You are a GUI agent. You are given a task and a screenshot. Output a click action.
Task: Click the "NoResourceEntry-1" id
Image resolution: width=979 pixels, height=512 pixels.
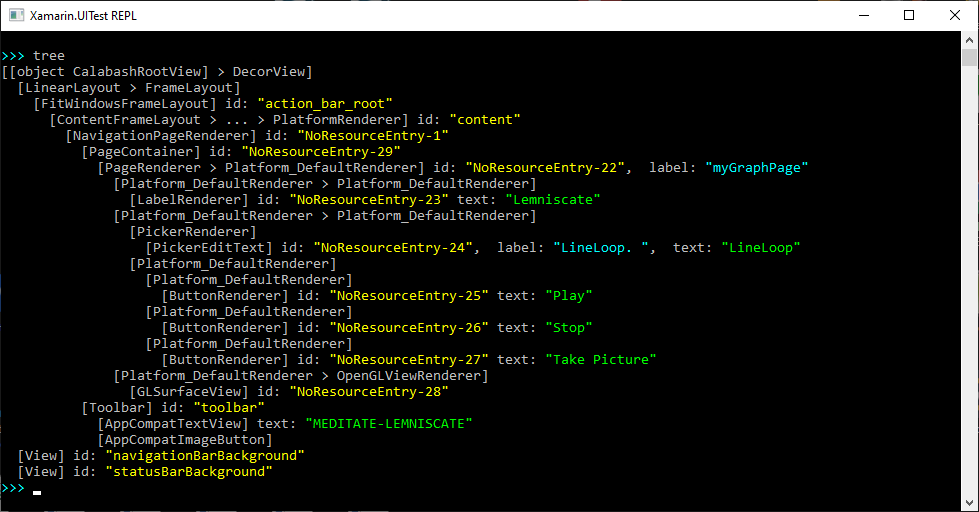tap(373, 135)
